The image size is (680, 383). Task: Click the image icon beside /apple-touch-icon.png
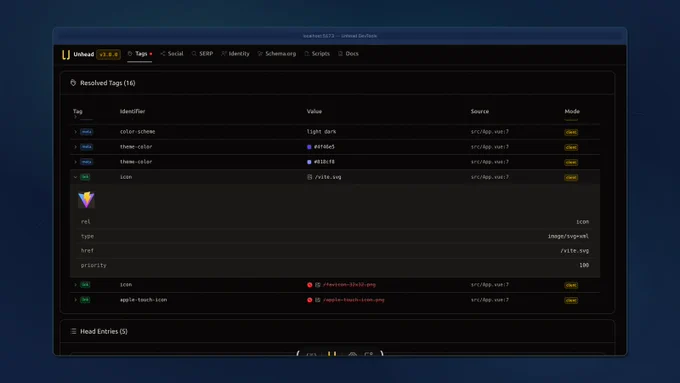coord(318,300)
